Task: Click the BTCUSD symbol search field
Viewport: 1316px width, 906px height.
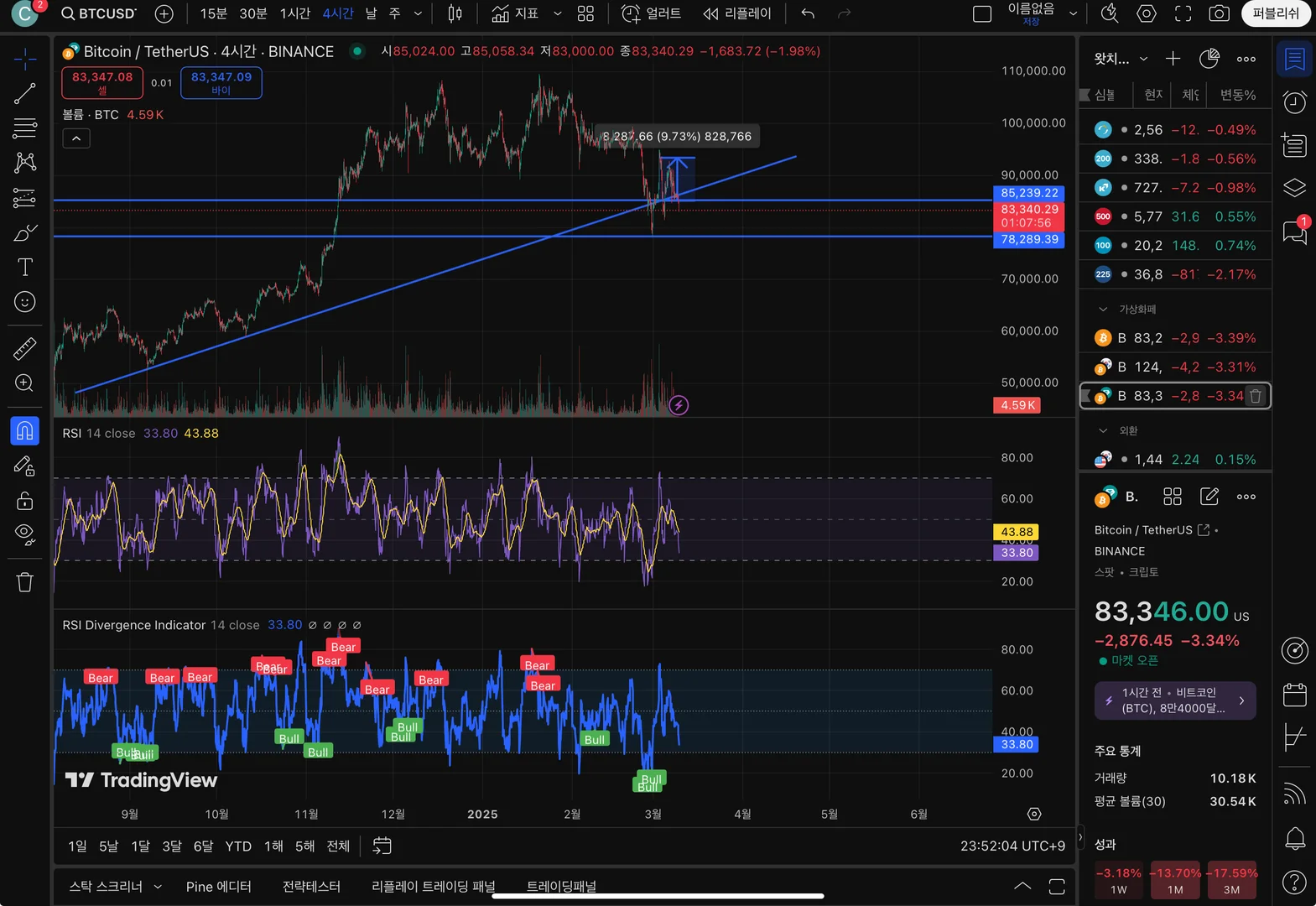Action: point(98,13)
